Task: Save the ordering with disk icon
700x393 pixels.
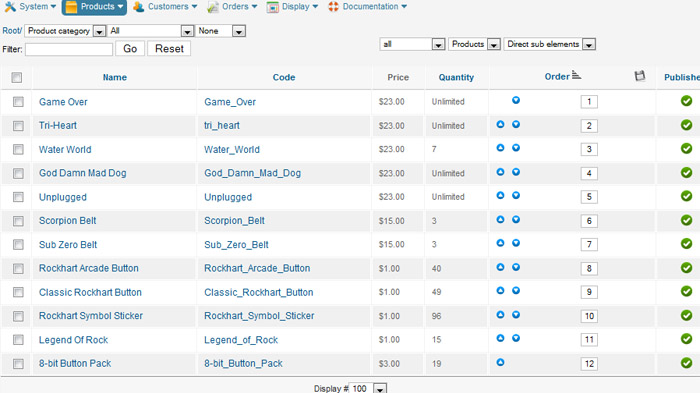Action: tap(640, 76)
